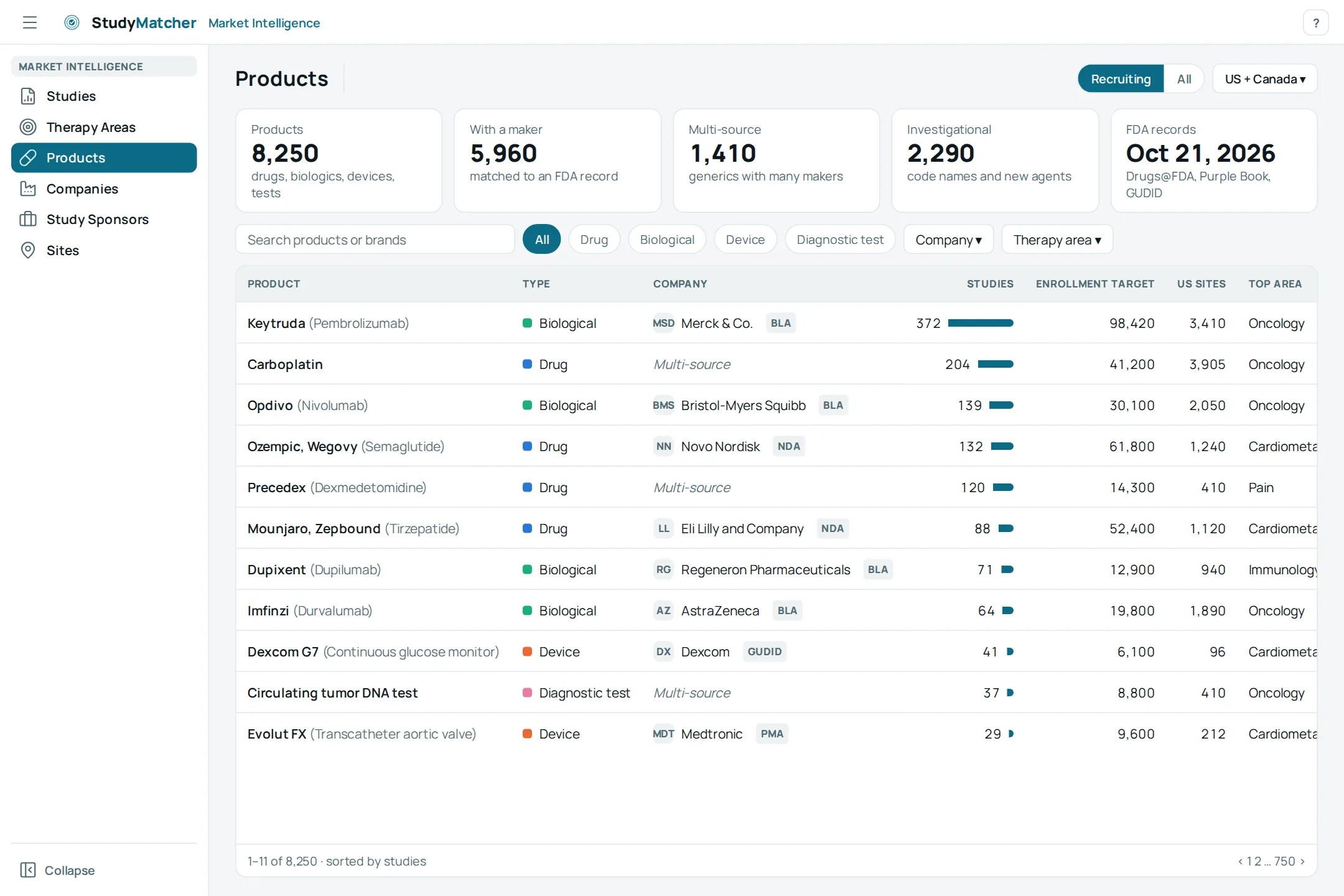Image resolution: width=1344 pixels, height=896 pixels.
Task: Click the Keytruda studies bar indicator
Action: coord(981,323)
